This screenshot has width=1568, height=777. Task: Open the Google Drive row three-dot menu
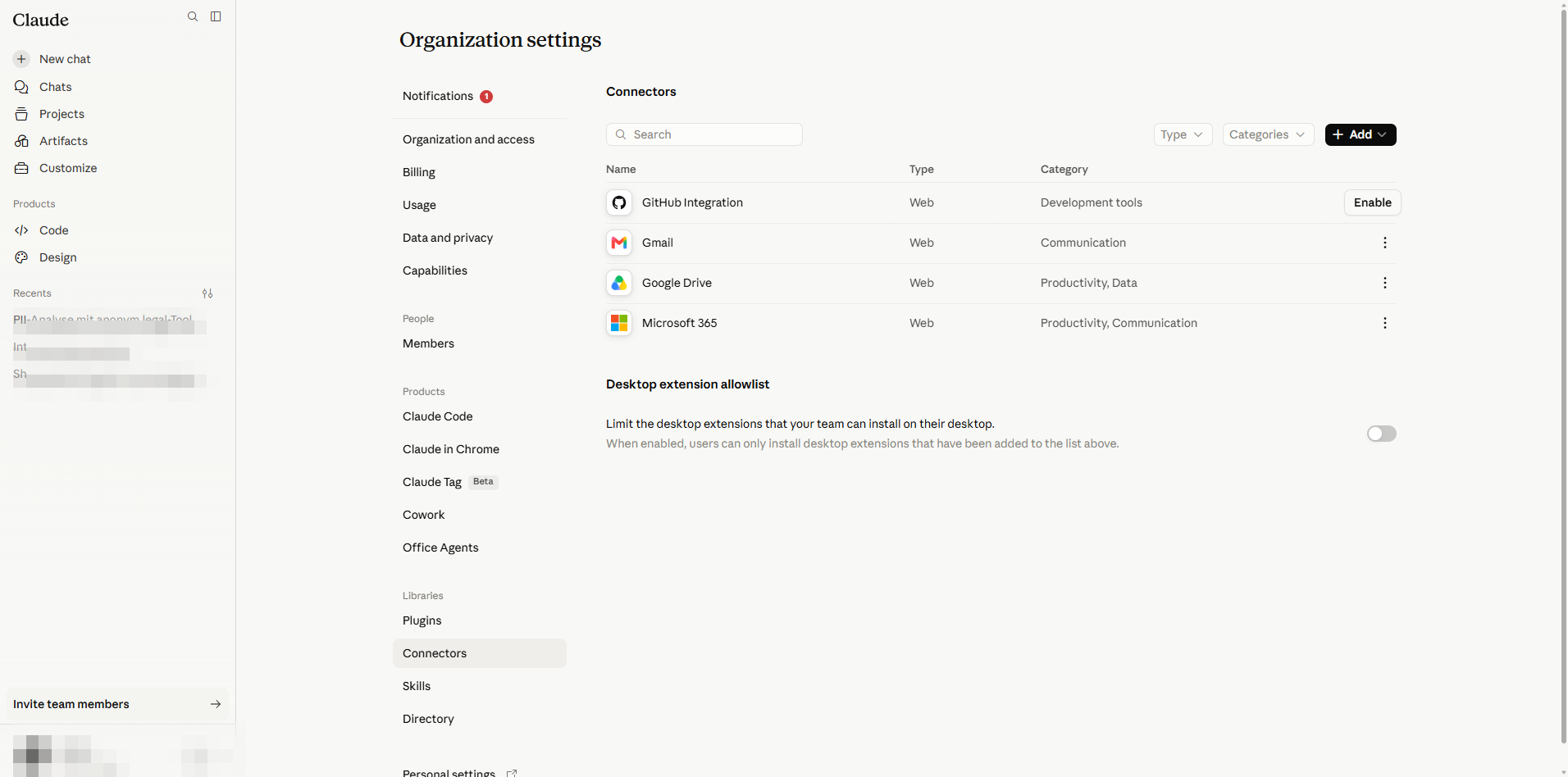[x=1385, y=283]
